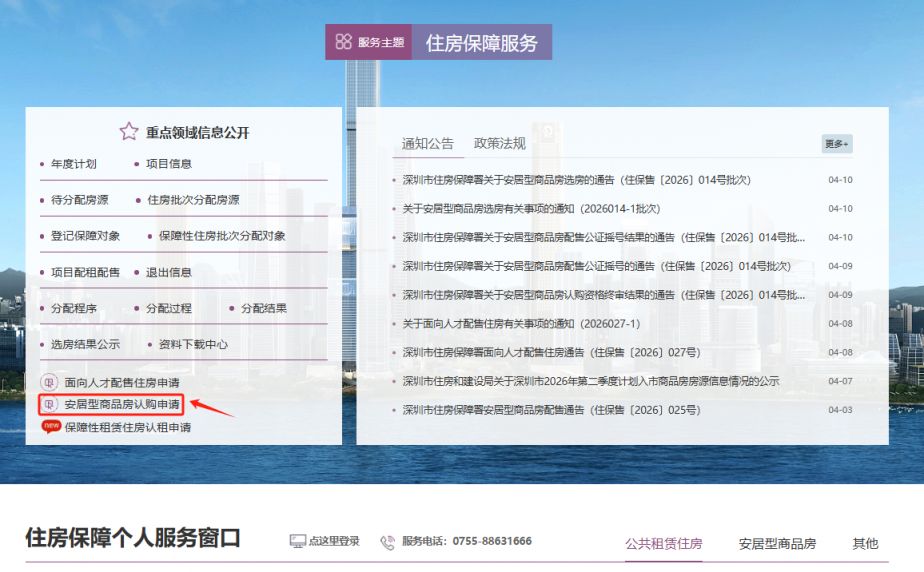Image resolution: width=924 pixels, height=572 pixels.
Task: Click 保障性租赁住房认租申请 text link
Action: [x=127, y=427]
